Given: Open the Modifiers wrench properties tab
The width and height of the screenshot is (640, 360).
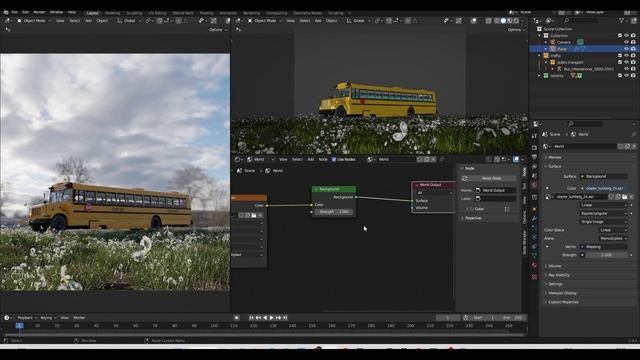Looking at the screenshot, I should [x=534, y=219].
